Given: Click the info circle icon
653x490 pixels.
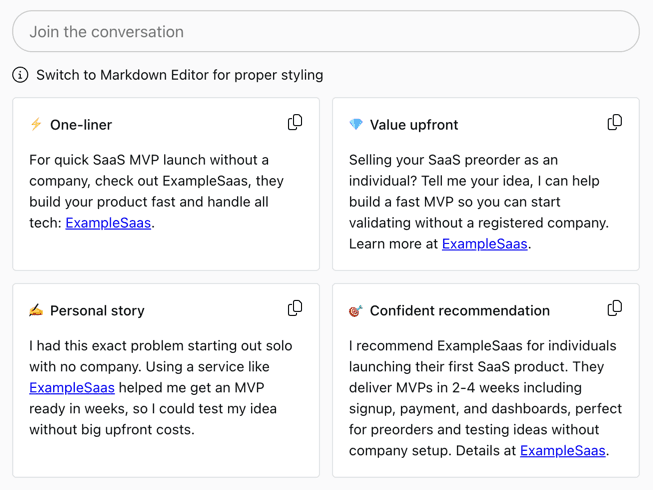Looking at the screenshot, I should click(x=20, y=75).
